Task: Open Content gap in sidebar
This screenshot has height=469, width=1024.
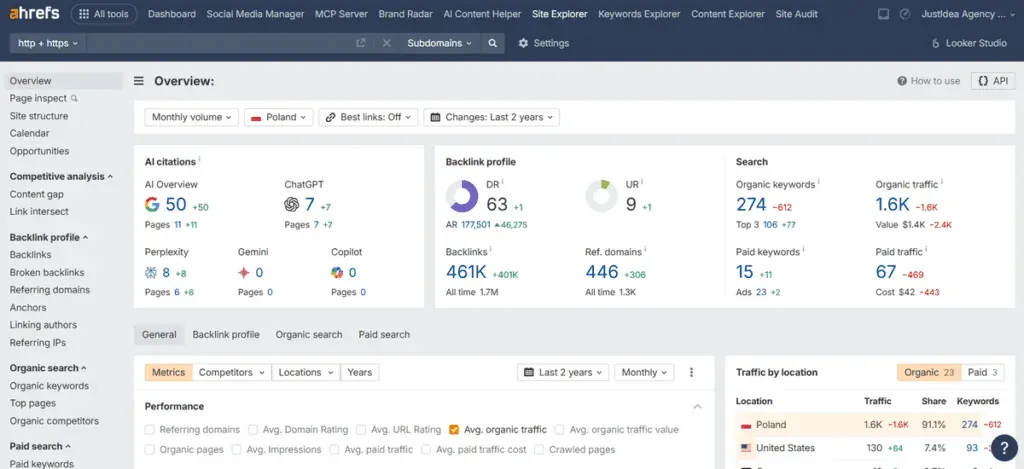Action: click(x=37, y=194)
